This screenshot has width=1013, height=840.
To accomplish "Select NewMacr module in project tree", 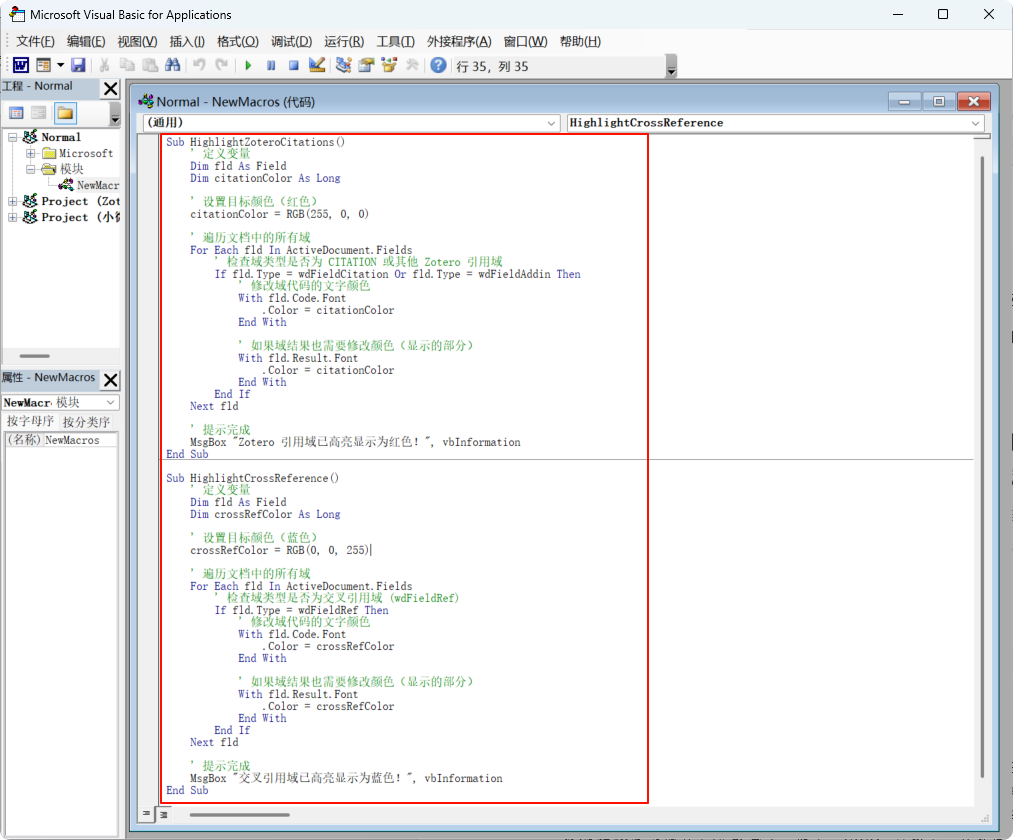I will click(x=98, y=185).
